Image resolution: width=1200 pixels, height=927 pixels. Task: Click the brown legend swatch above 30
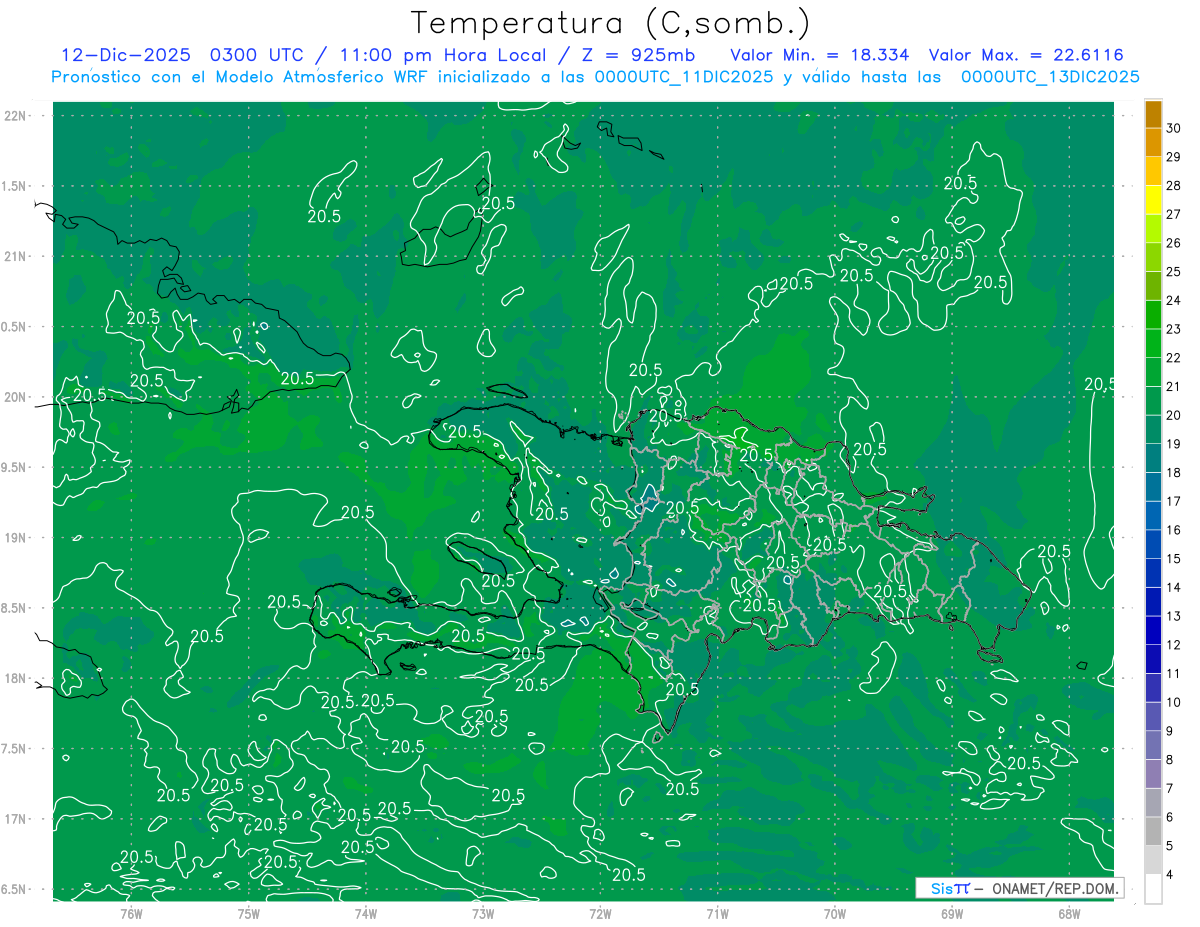click(x=1153, y=114)
